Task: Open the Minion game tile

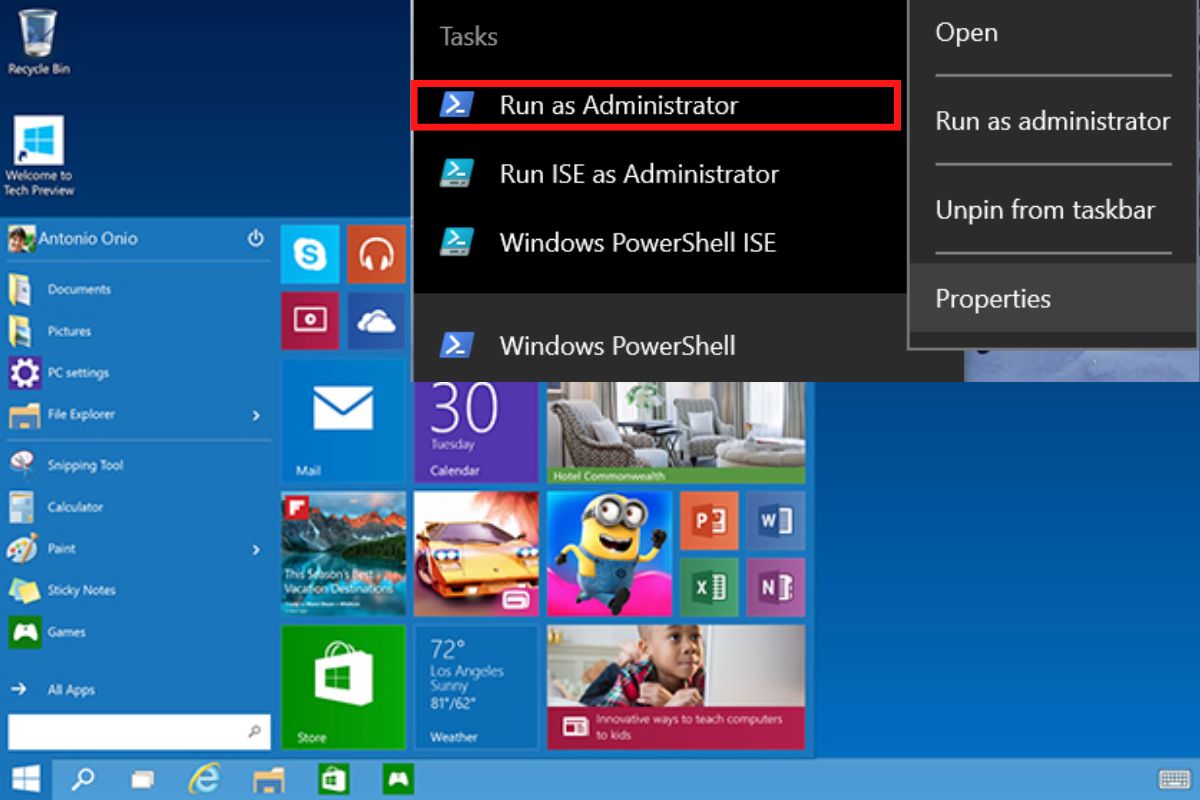Action: click(x=609, y=553)
